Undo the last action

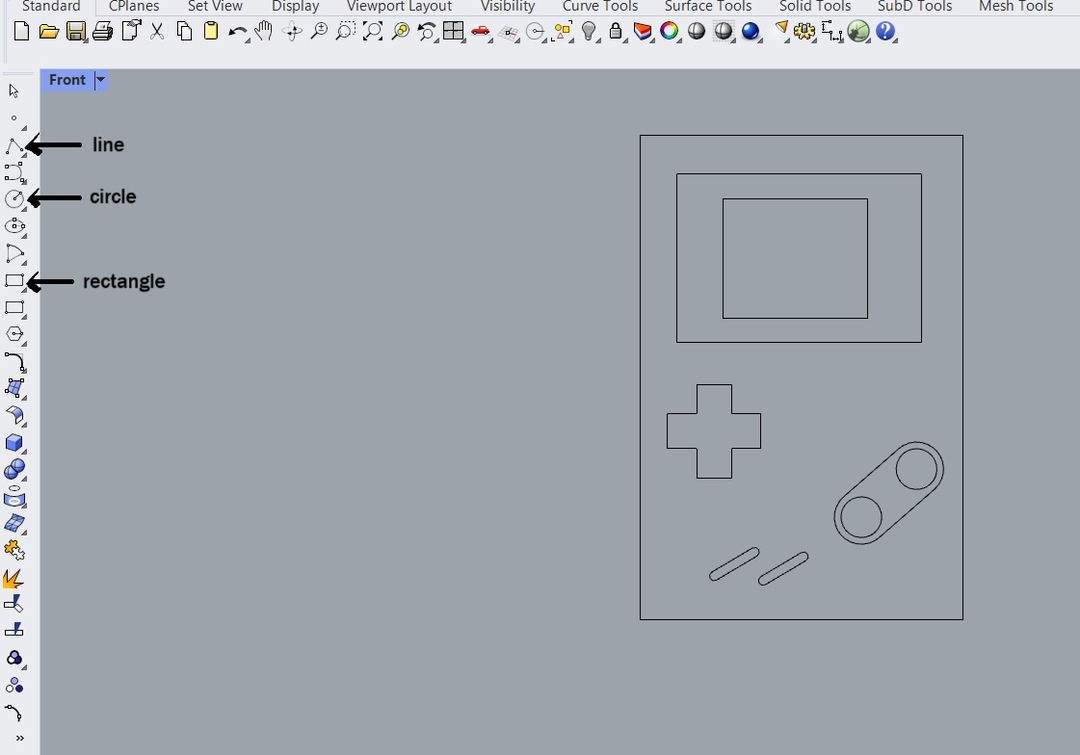point(238,32)
